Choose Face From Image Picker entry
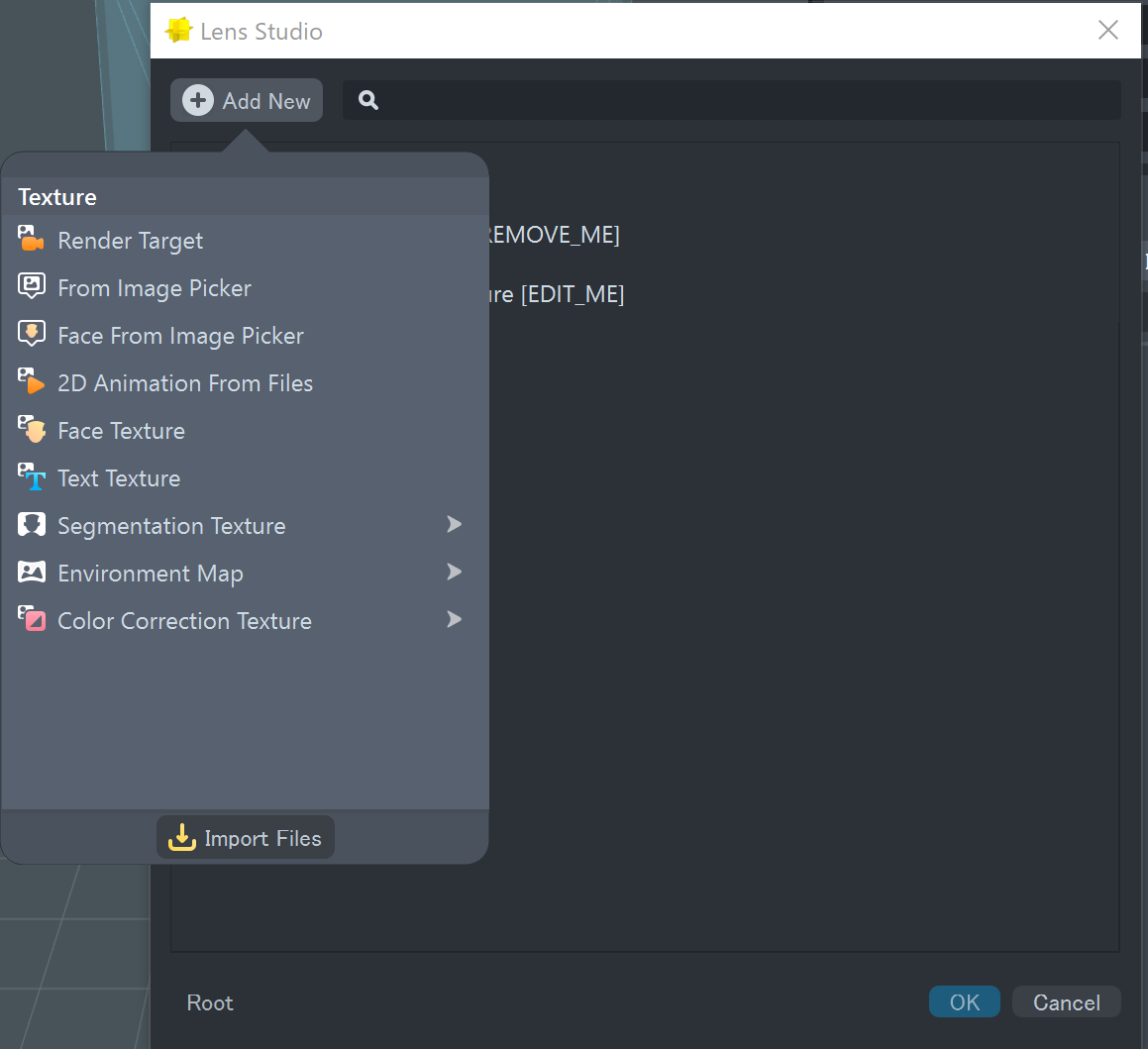The image size is (1148, 1049). pyautogui.click(x=245, y=335)
